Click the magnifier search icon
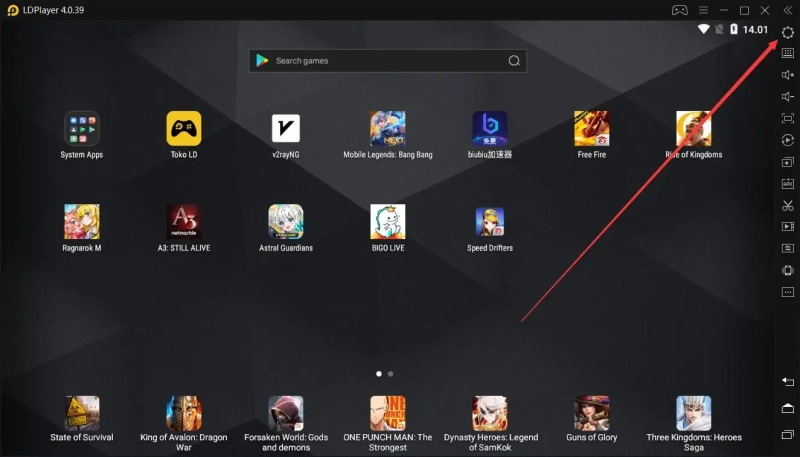This screenshot has height=457, width=800. coord(514,61)
